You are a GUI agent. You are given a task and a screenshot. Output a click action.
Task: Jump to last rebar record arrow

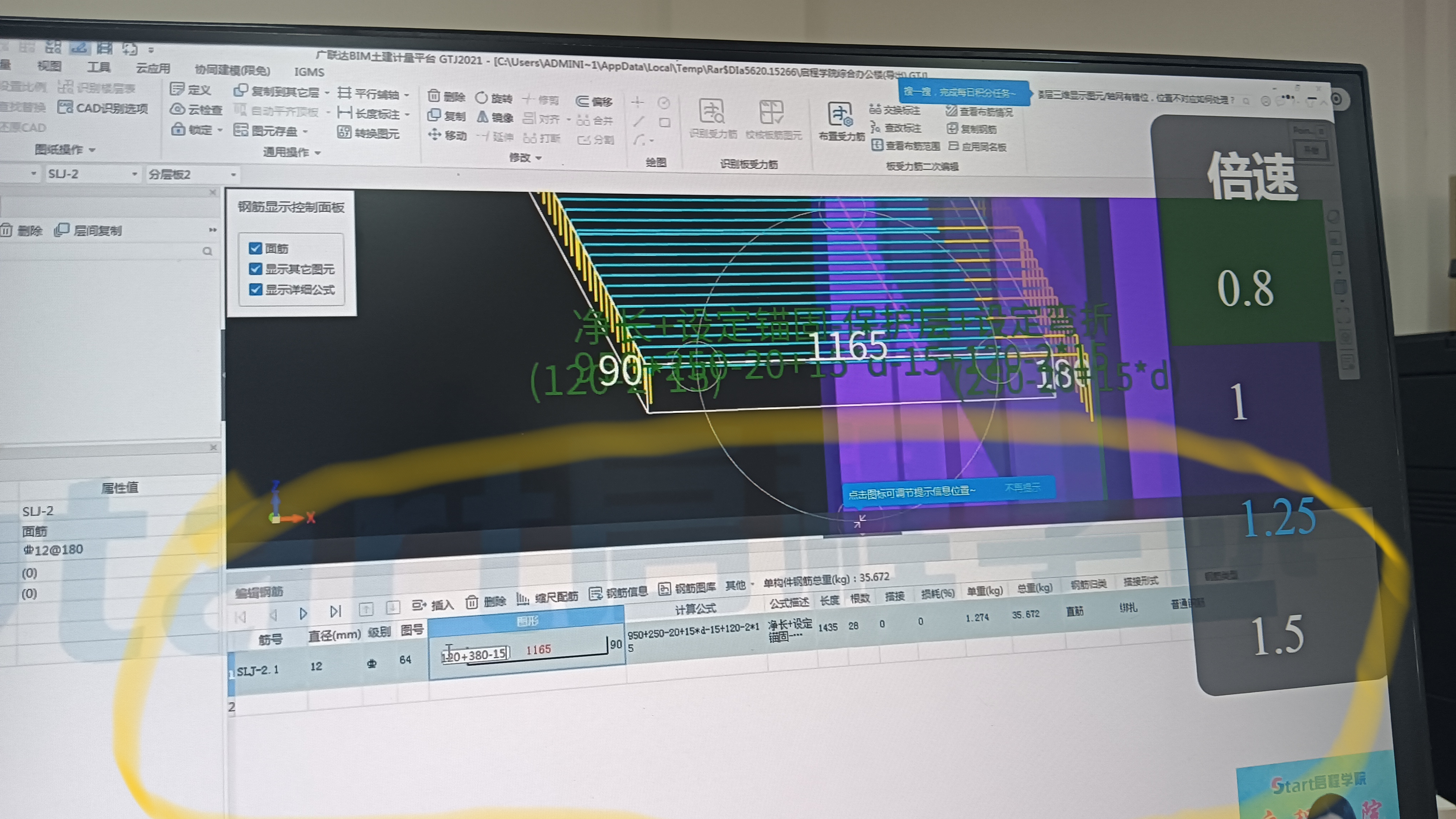point(336,611)
